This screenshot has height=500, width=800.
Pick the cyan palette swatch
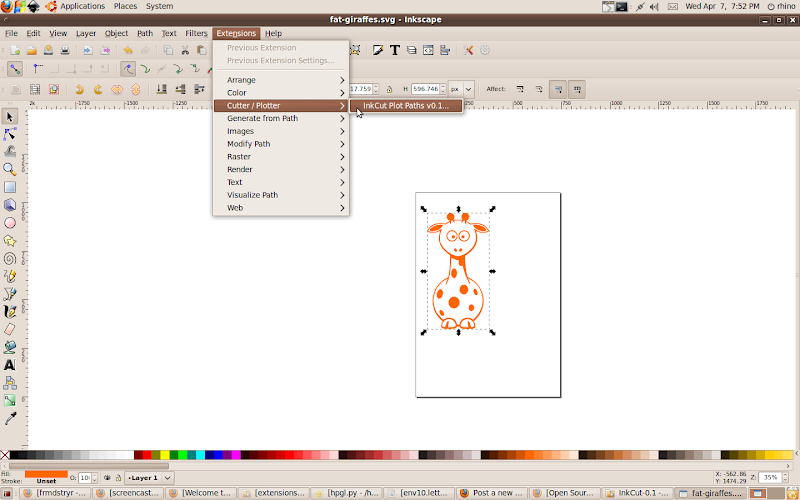200,455
